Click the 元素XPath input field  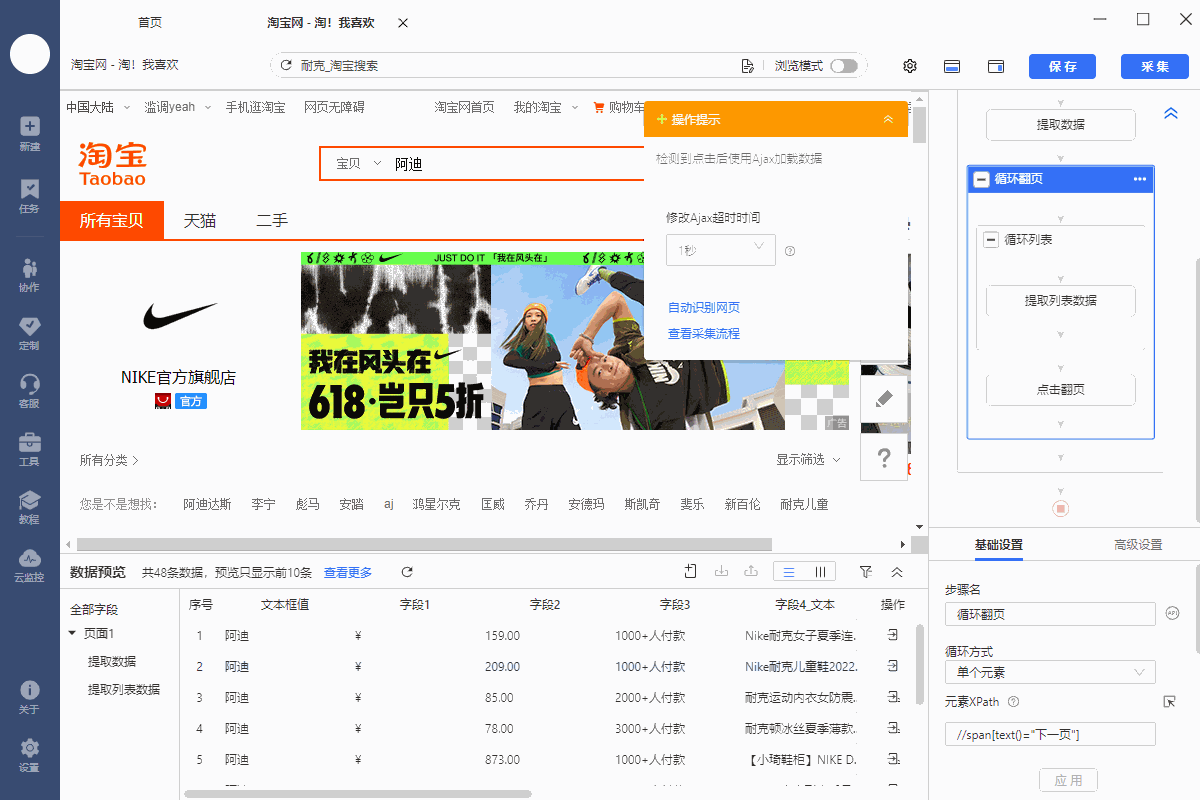pyautogui.click(x=1050, y=735)
